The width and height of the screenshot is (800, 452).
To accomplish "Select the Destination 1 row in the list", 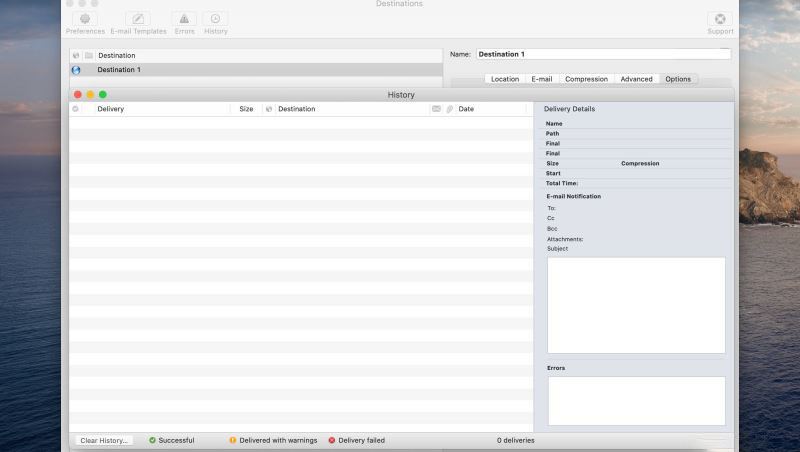I will pyautogui.click(x=256, y=70).
